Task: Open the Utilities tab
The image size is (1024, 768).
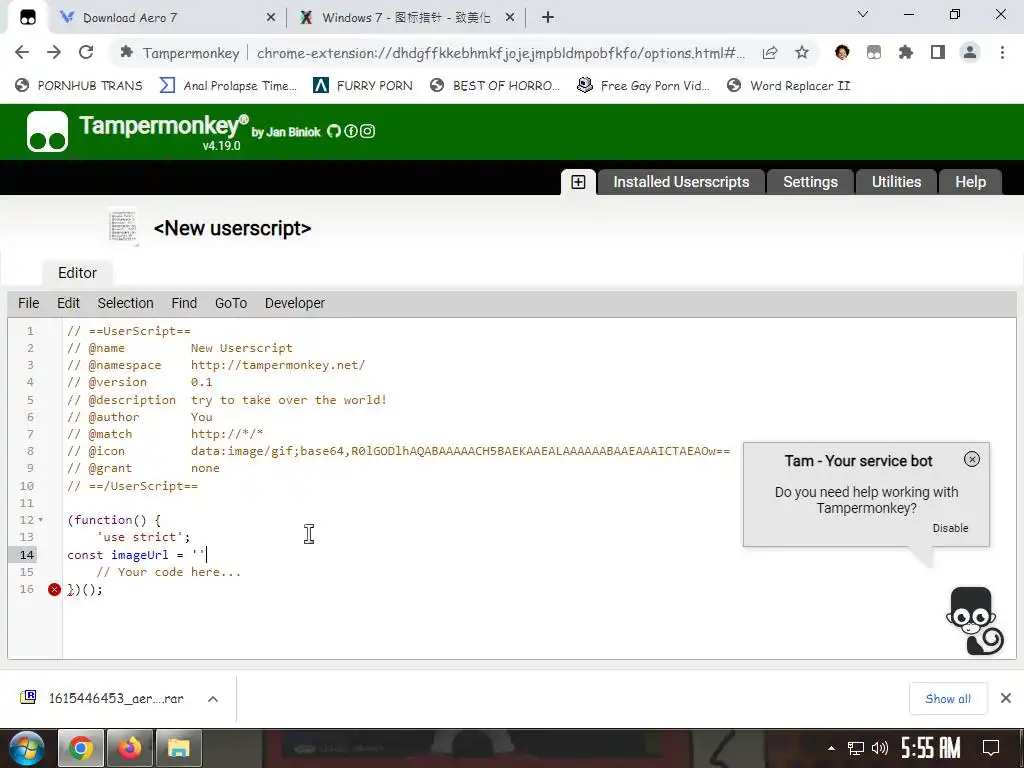Action: pyautogui.click(x=896, y=182)
